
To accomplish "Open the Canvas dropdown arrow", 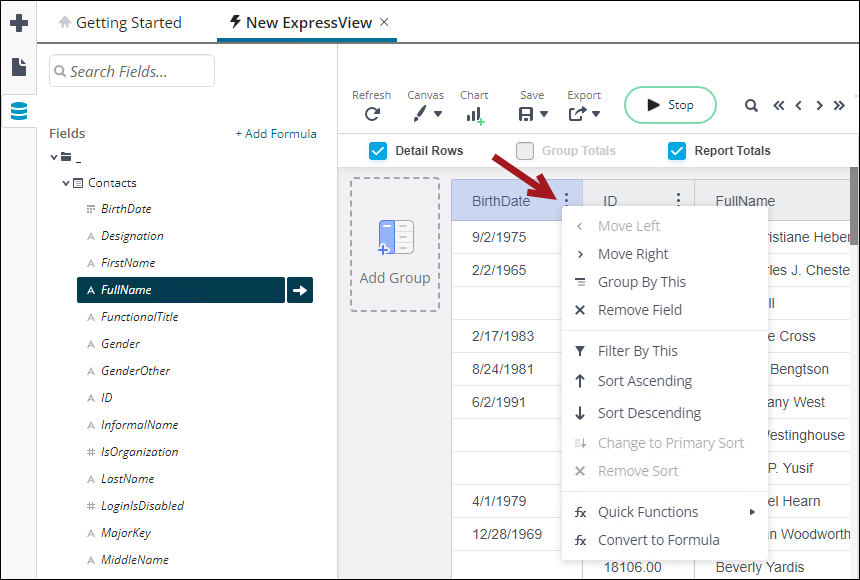I will coord(438,114).
